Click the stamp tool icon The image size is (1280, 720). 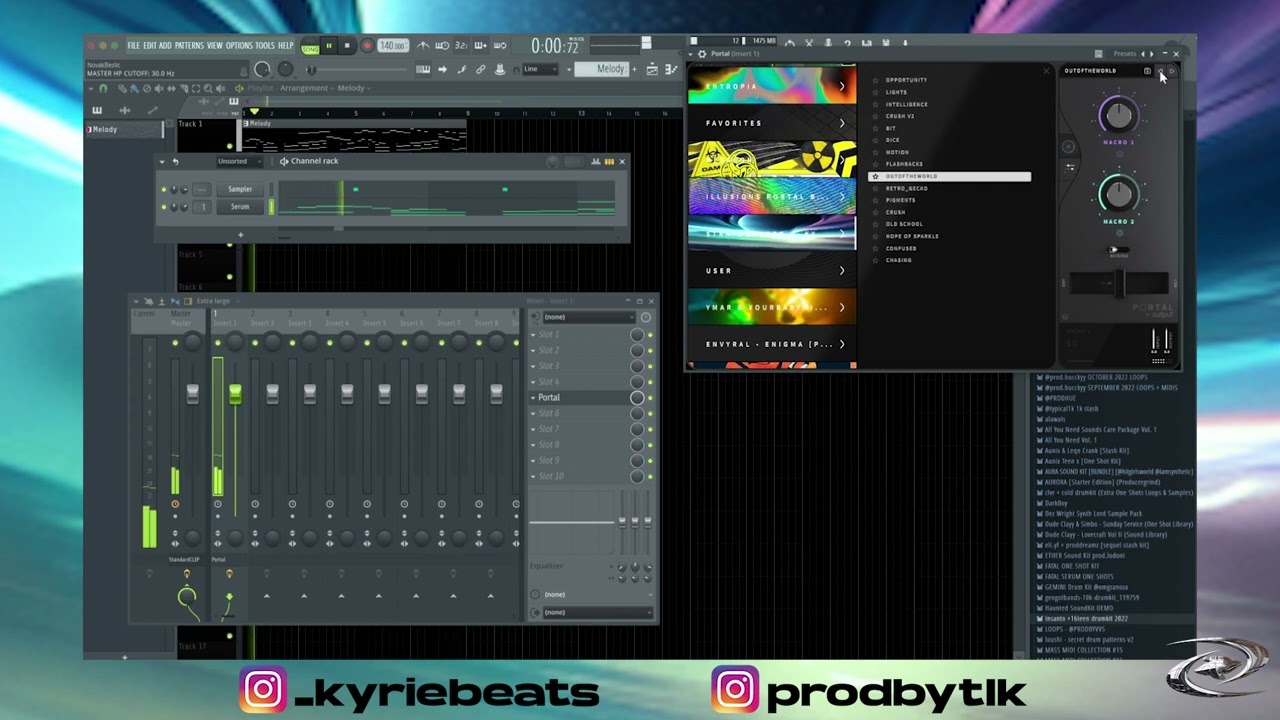pos(499,69)
